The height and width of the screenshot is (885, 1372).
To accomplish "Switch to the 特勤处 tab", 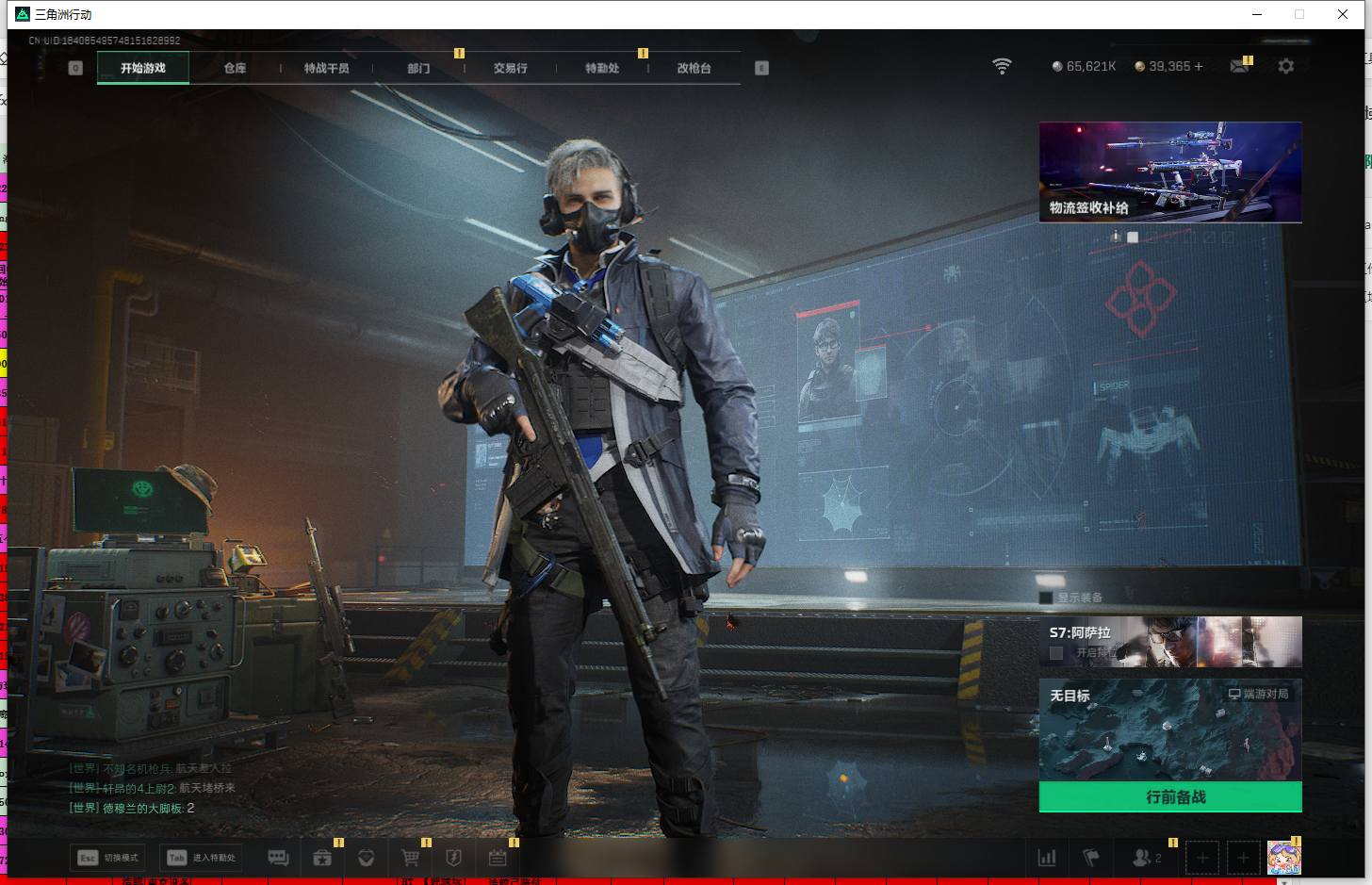I will [x=602, y=68].
